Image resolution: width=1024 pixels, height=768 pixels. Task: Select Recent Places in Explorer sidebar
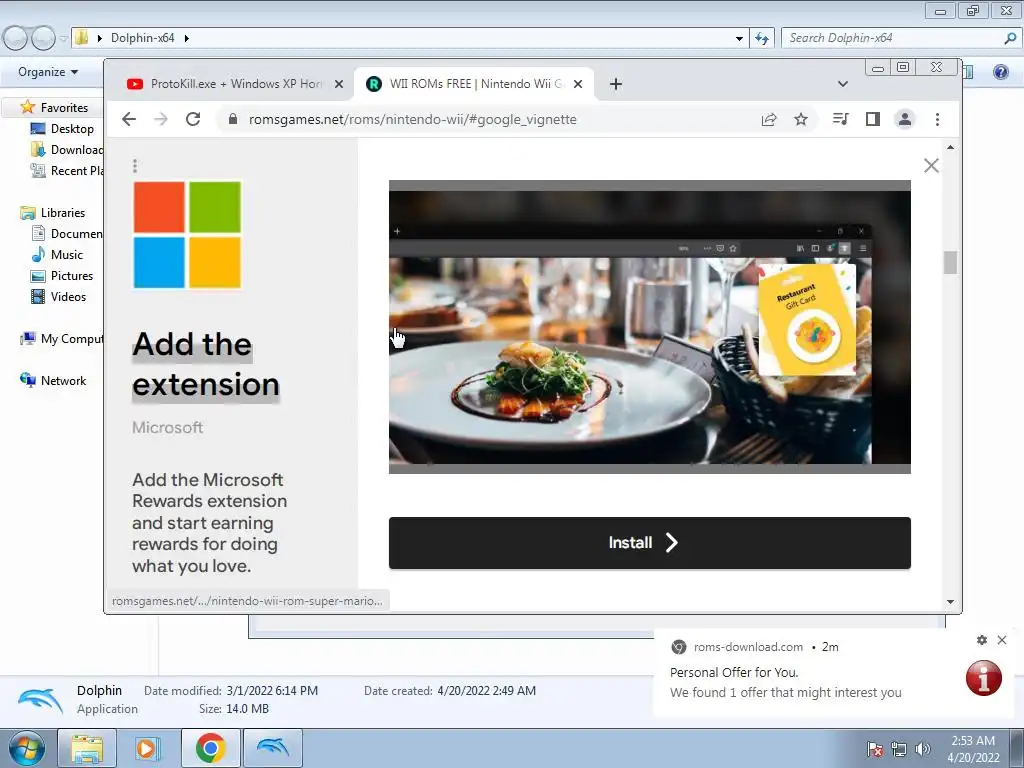[67, 170]
